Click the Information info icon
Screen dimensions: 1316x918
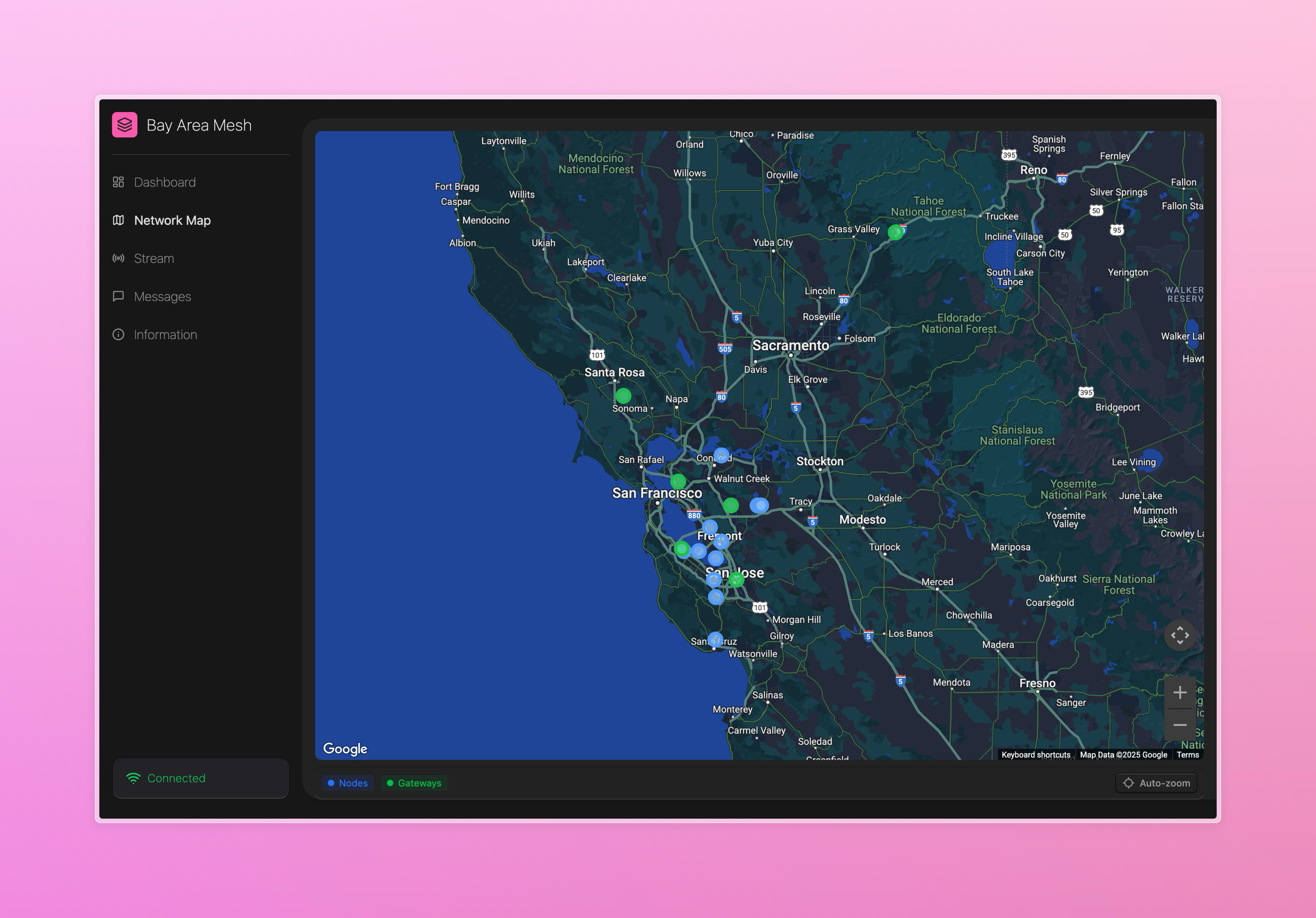pyautogui.click(x=119, y=334)
